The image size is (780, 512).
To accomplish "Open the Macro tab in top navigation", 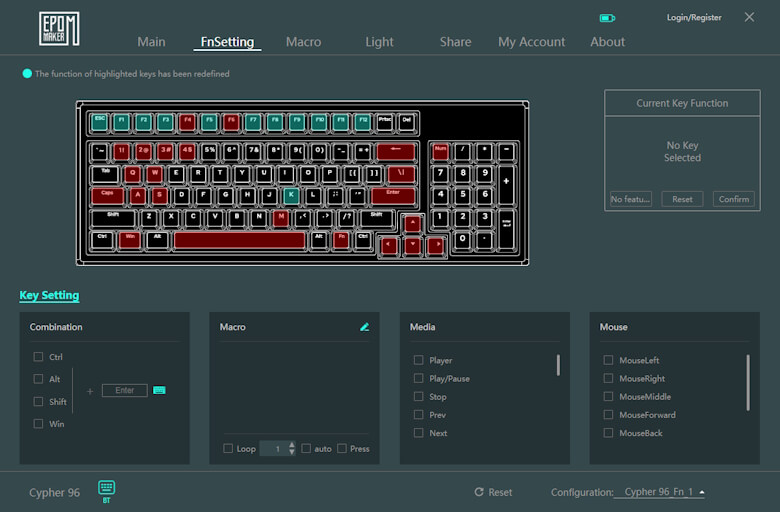I will coord(303,42).
